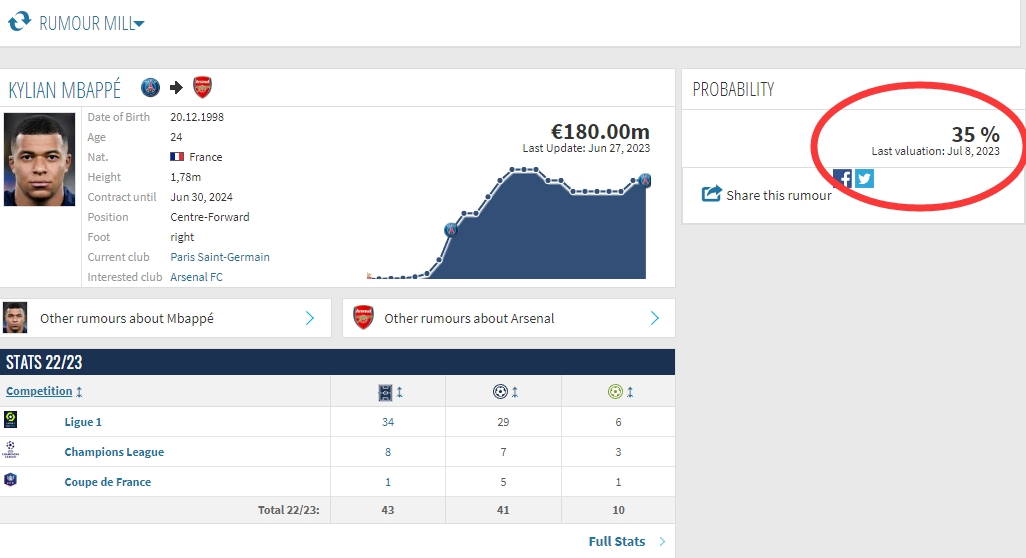Click the French flag icon

[177, 157]
